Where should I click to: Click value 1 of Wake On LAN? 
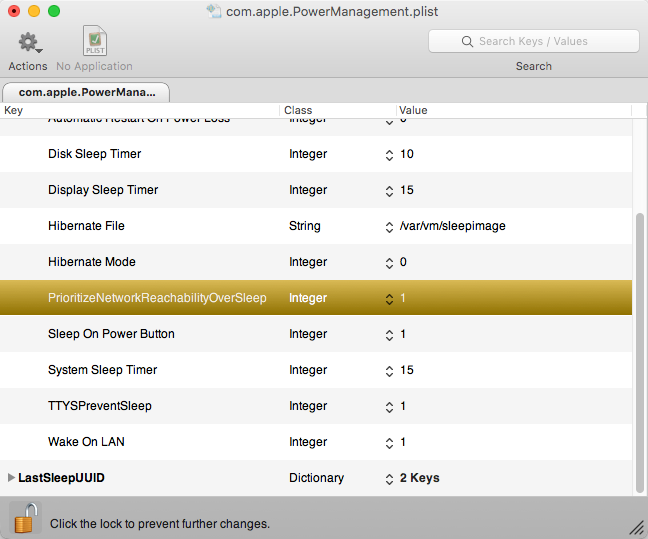click(403, 441)
